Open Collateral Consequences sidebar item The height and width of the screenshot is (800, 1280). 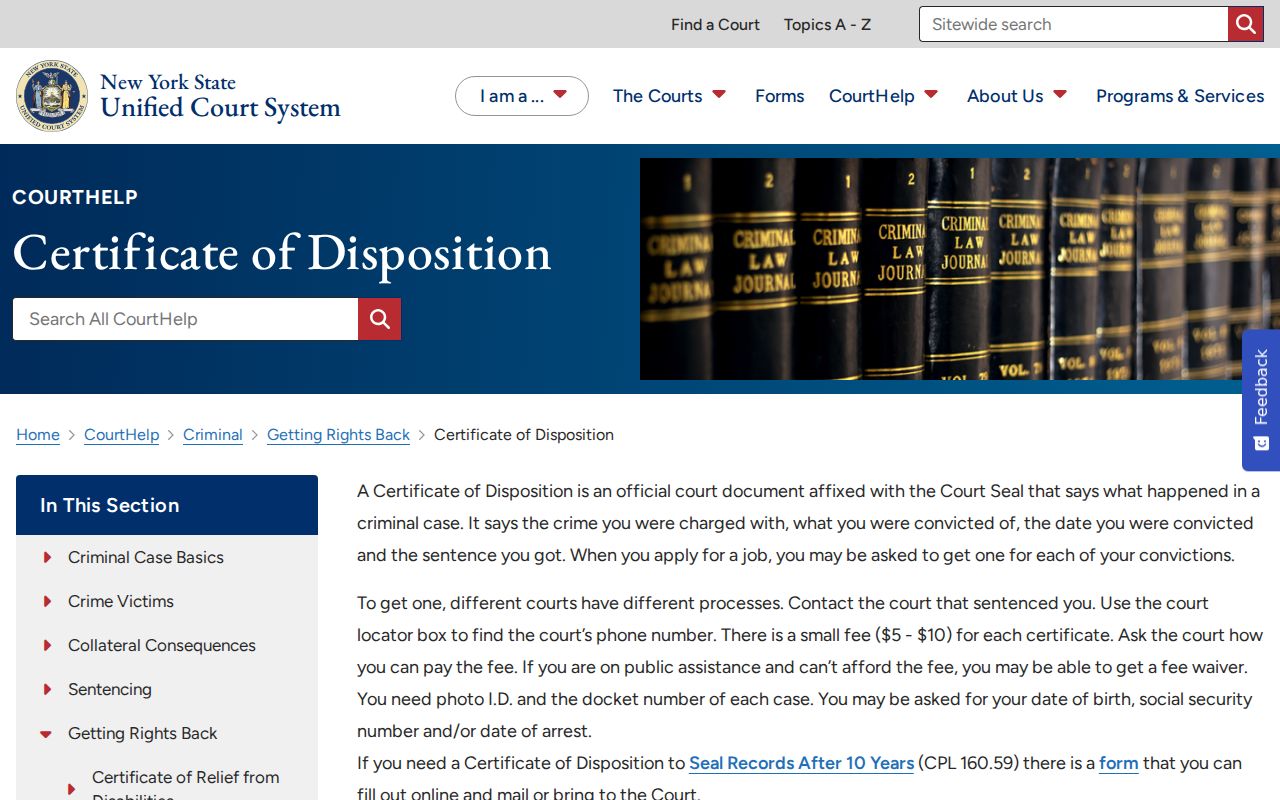[x=162, y=645]
